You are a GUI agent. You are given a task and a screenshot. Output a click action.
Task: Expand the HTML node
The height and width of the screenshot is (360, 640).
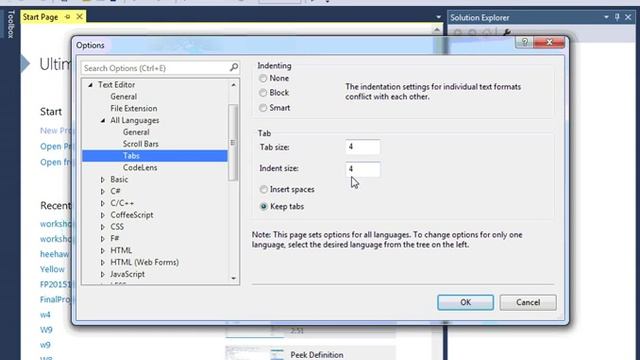point(102,251)
